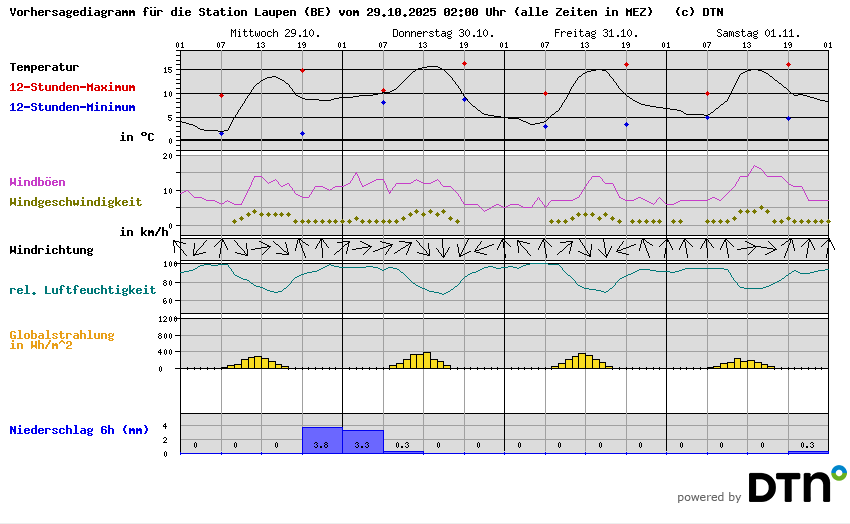The height and width of the screenshot is (524, 850).
Task: Click the Globalstrahlung legend label
Action: point(62,336)
